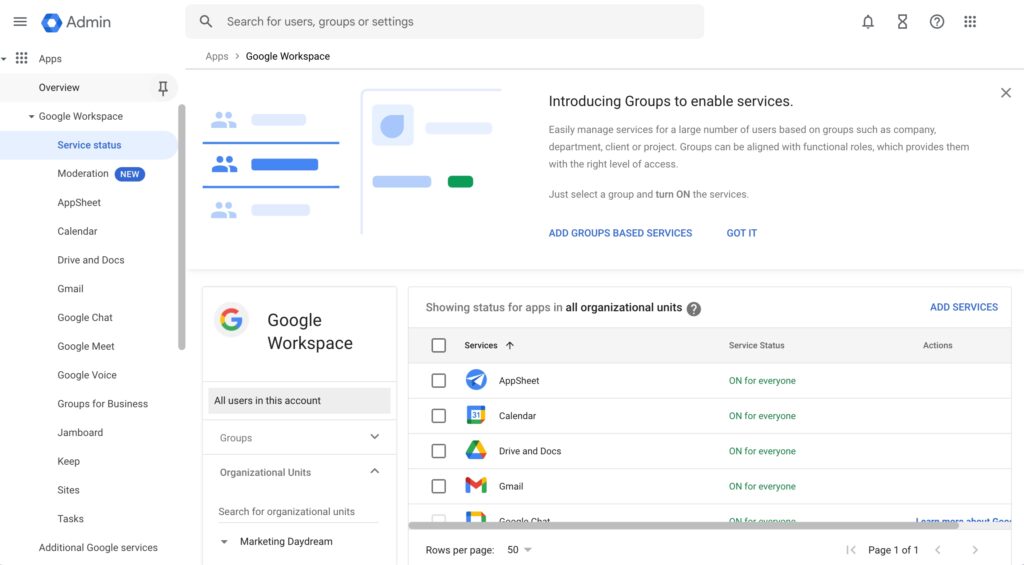Open the tasks hourglass icon
Viewport: 1024px width, 565px height.
[x=903, y=22]
